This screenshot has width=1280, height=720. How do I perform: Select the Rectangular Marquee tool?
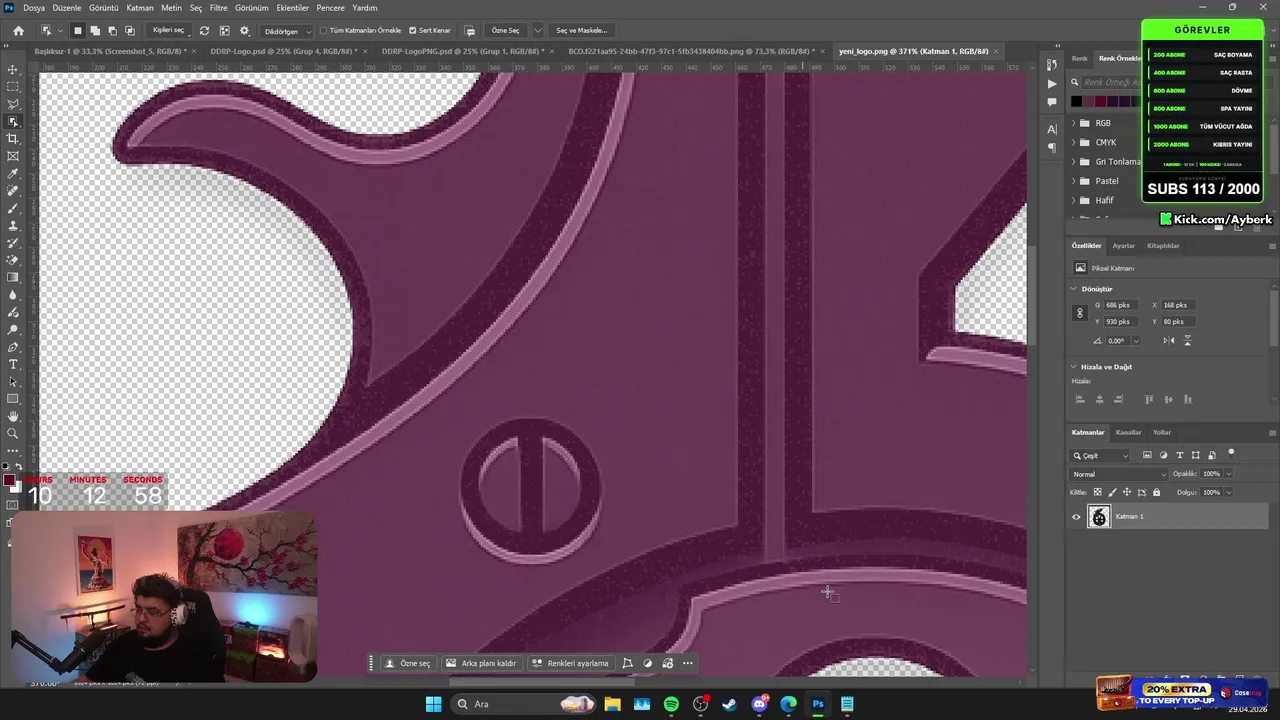click(13, 87)
